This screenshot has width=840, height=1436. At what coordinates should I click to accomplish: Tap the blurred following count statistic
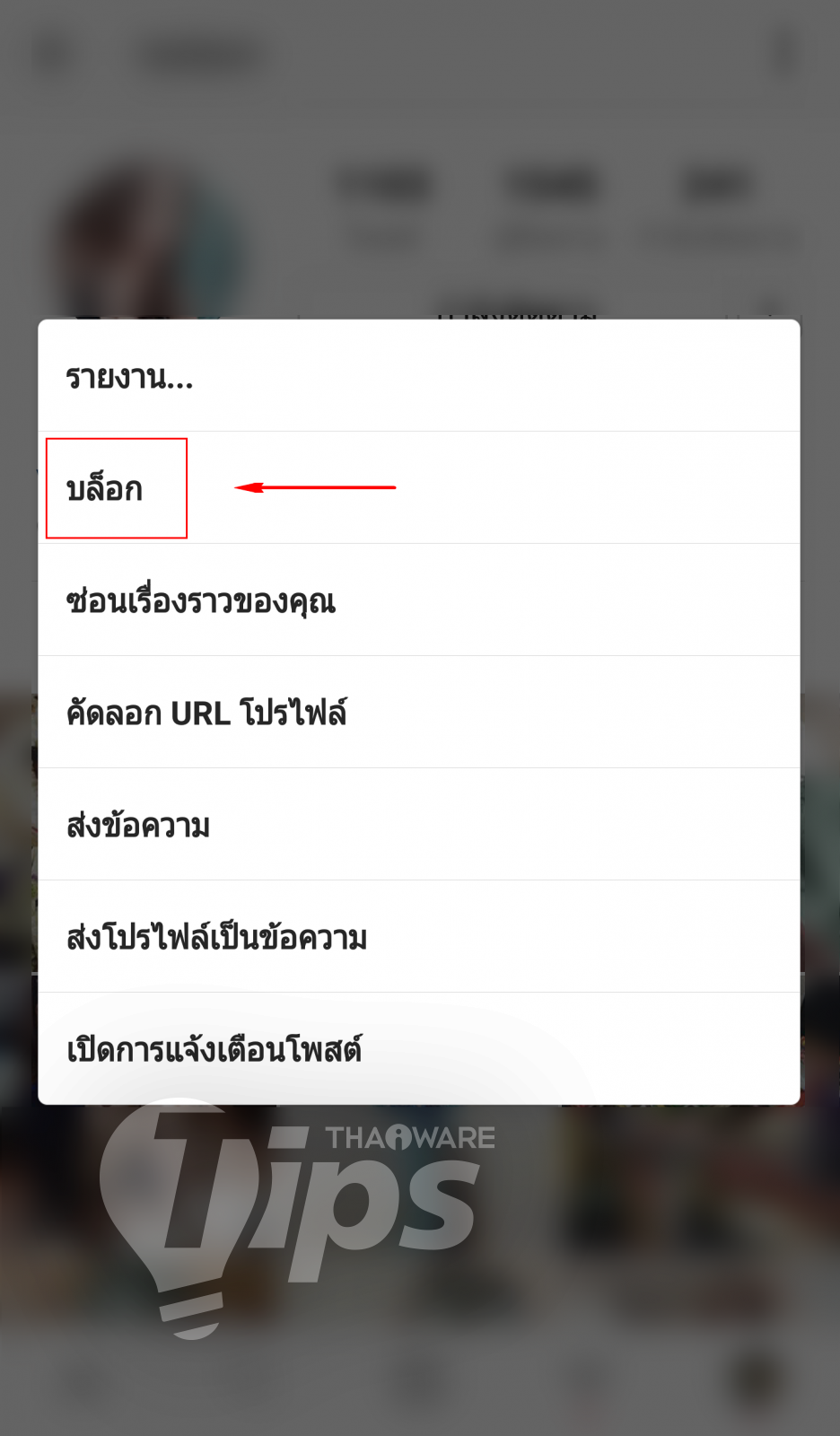tap(716, 206)
